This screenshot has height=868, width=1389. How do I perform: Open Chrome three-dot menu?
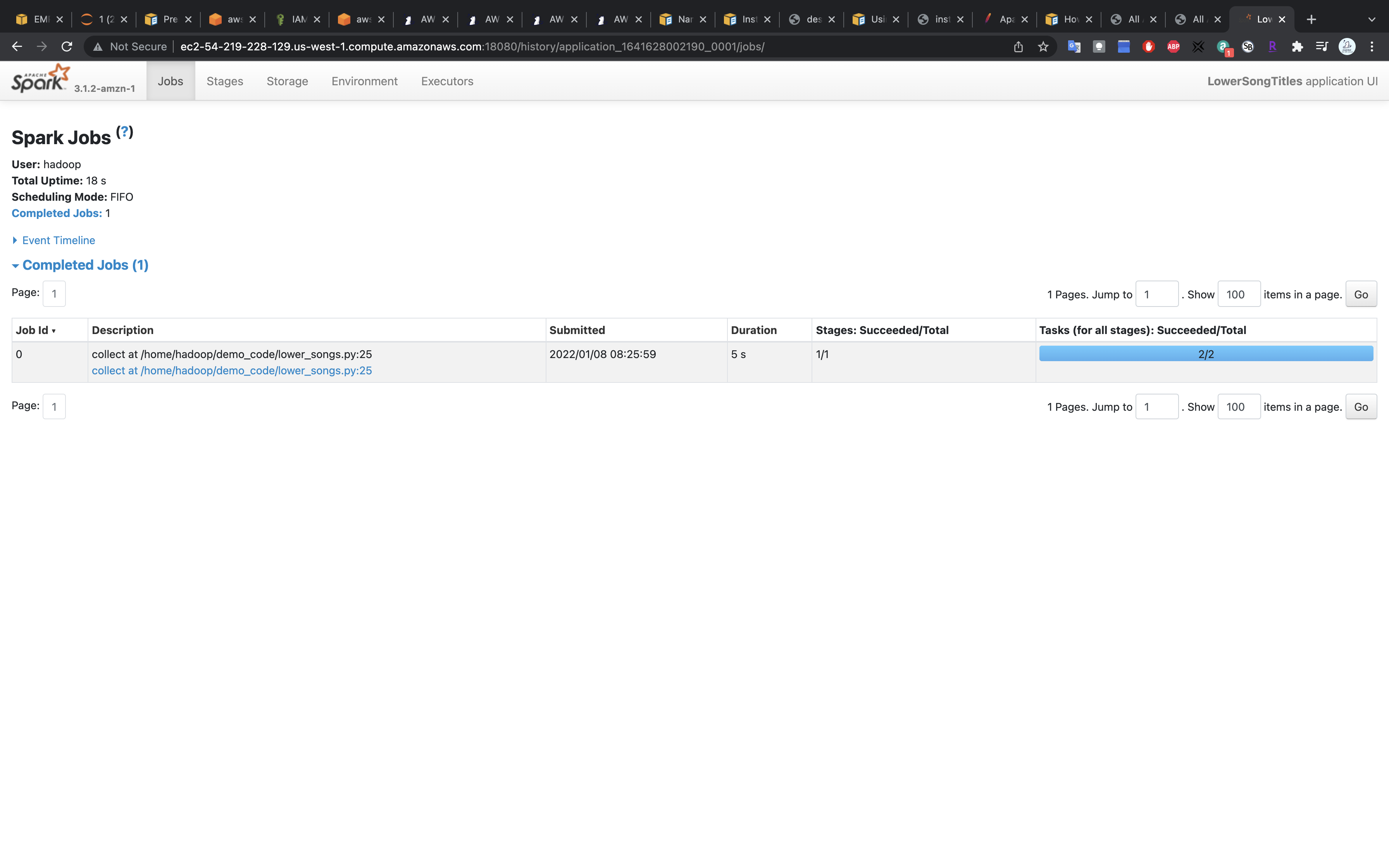[1372, 46]
